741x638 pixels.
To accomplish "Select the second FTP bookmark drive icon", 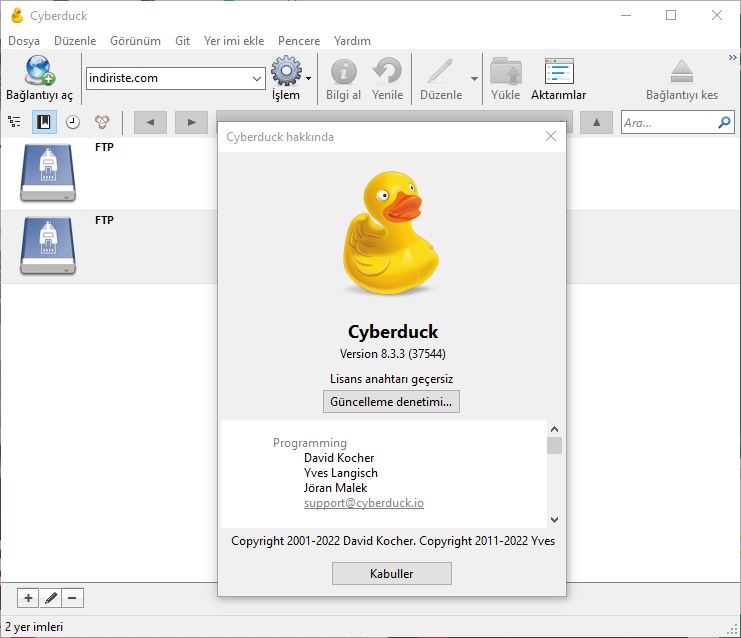I will (x=48, y=246).
